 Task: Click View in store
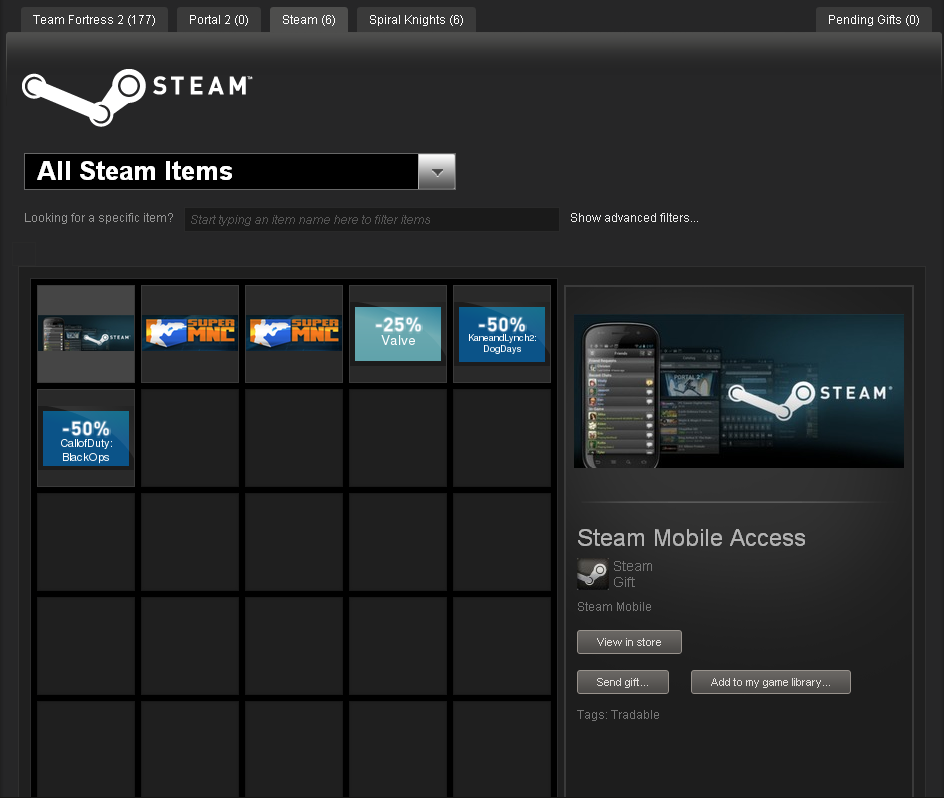pyautogui.click(x=628, y=642)
